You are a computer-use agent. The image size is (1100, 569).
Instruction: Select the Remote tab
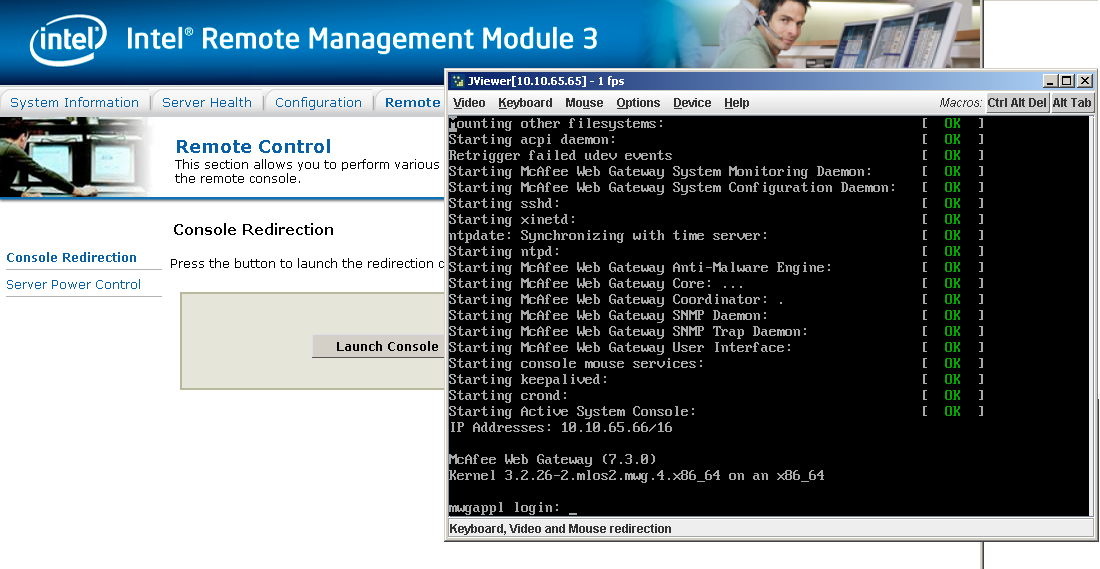click(412, 102)
